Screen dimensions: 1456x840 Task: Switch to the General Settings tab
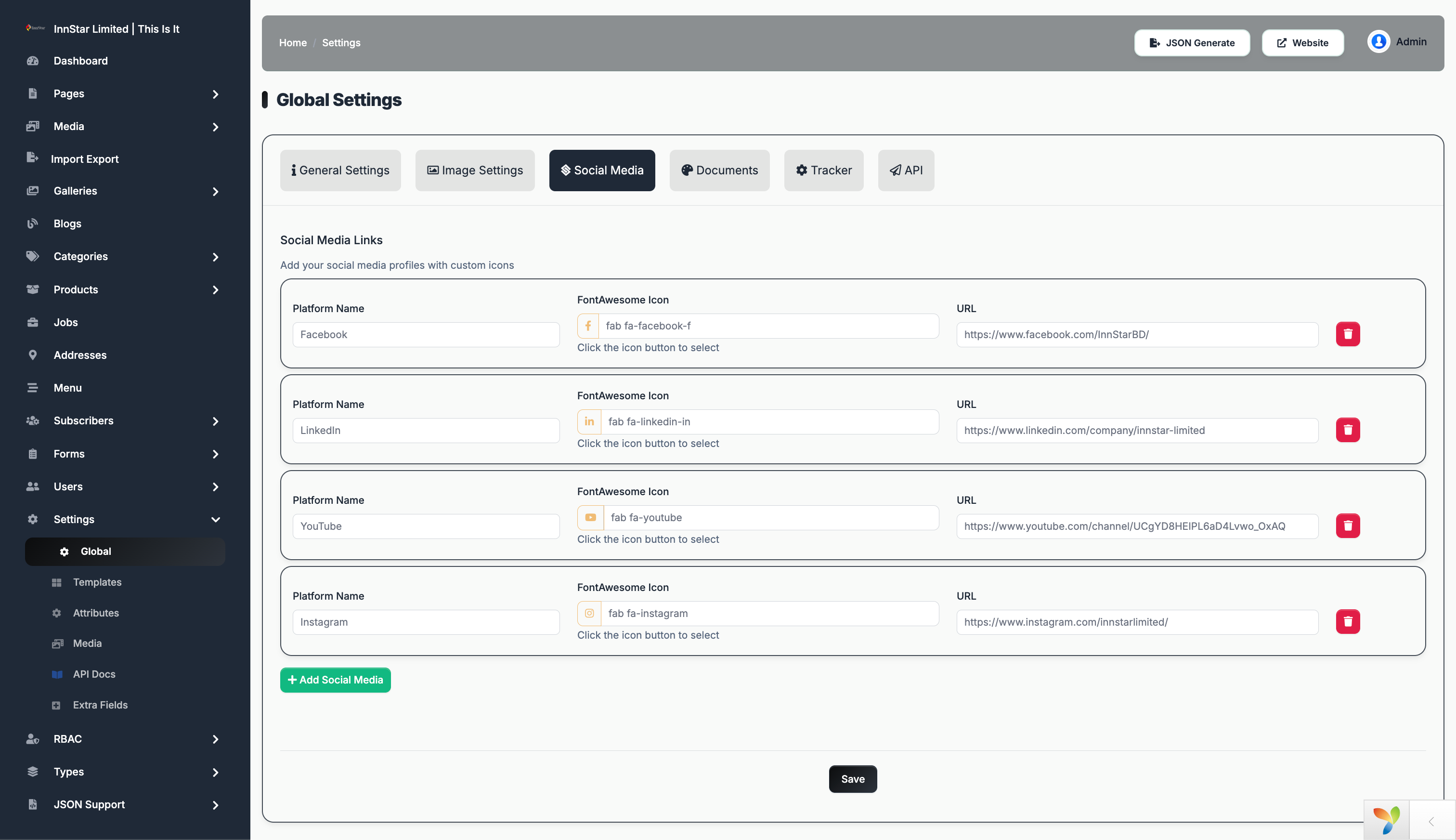[x=340, y=170]
